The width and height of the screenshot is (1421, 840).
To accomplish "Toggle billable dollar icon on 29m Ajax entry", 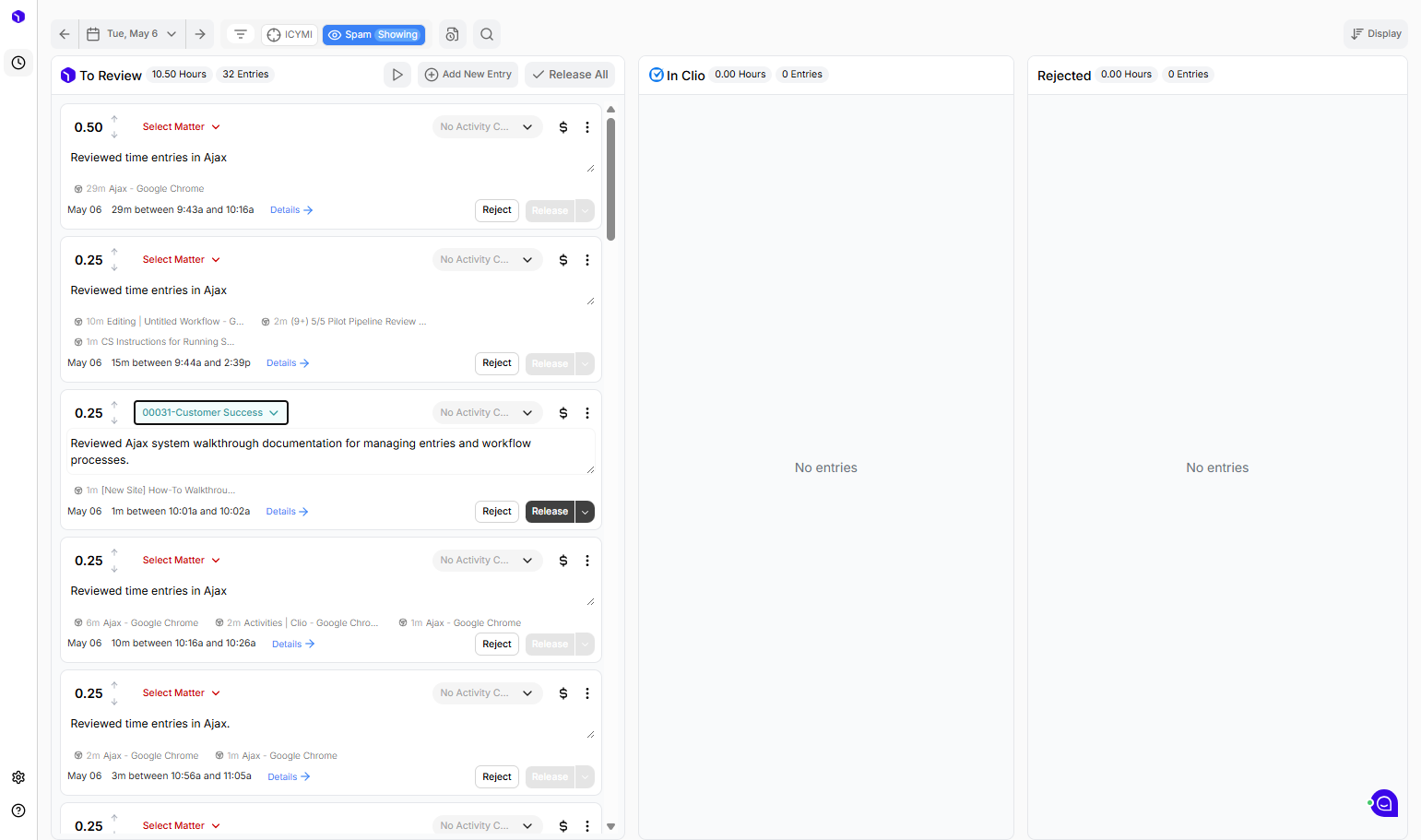I will tap(563, 127).
